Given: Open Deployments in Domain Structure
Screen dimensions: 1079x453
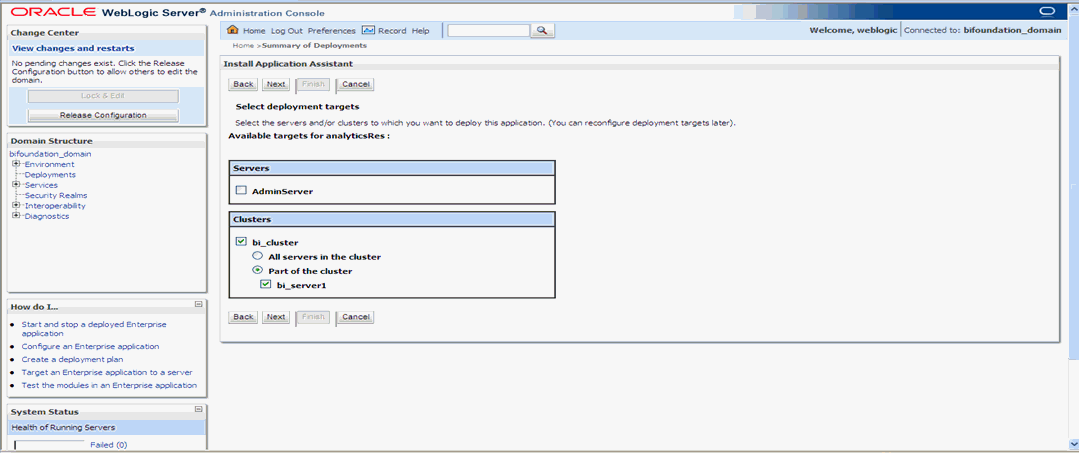Looking at the screenshot, I should (x=50, y=175).
